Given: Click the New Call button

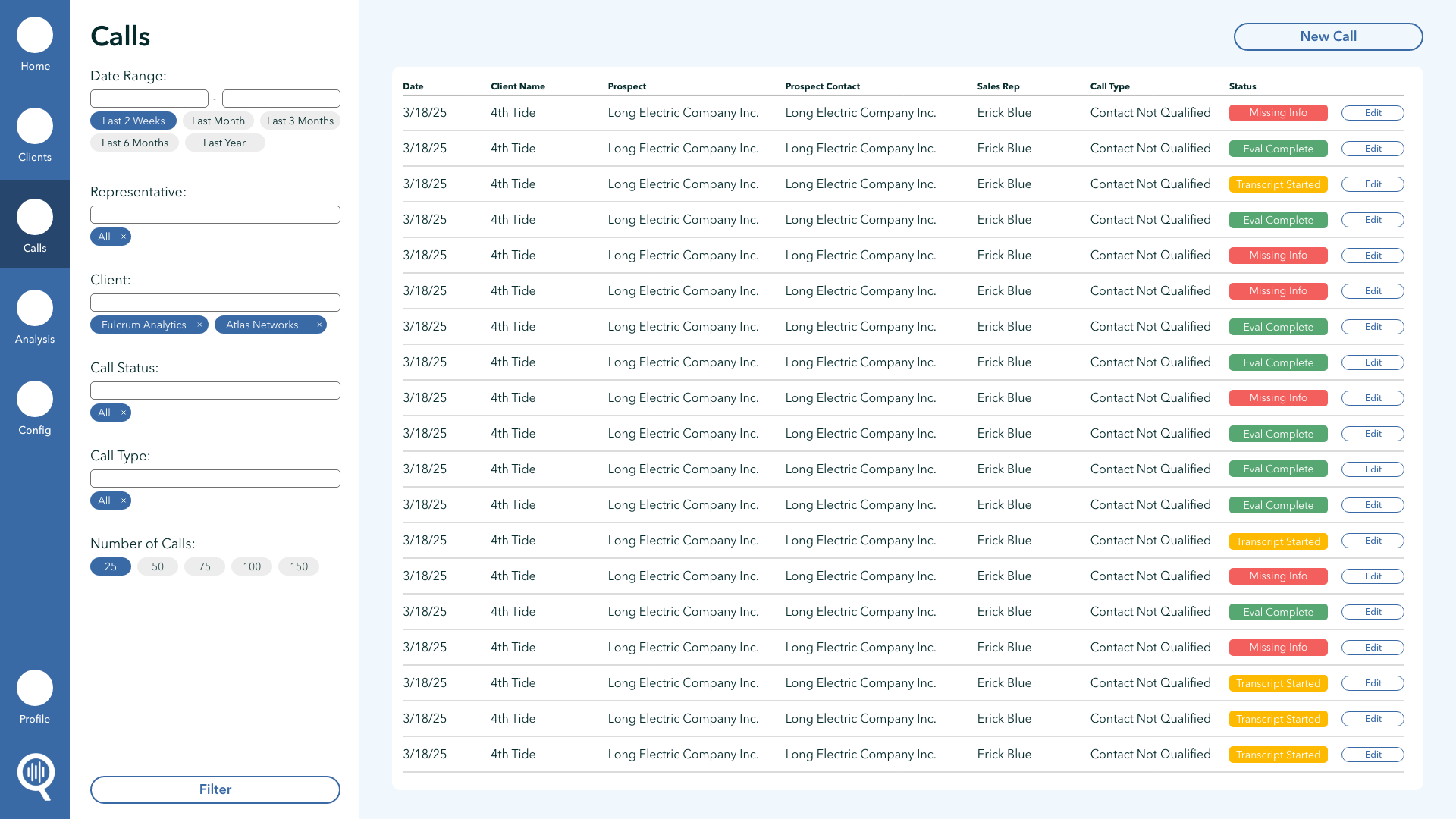Looking at the screenshot, I should pos(1328,36).
